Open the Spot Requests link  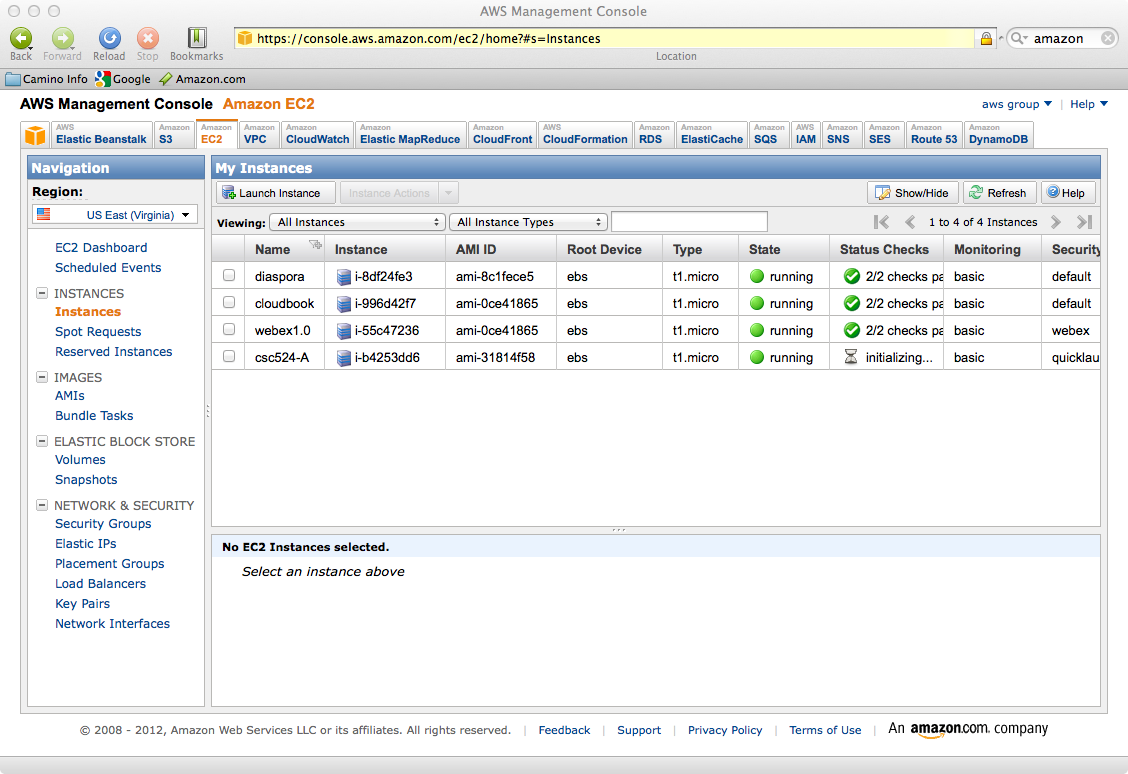pyautogui.click(x=99, y=332)
